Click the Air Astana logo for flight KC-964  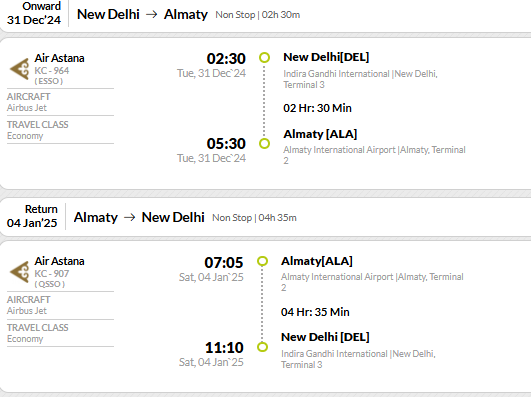[20, 69]
